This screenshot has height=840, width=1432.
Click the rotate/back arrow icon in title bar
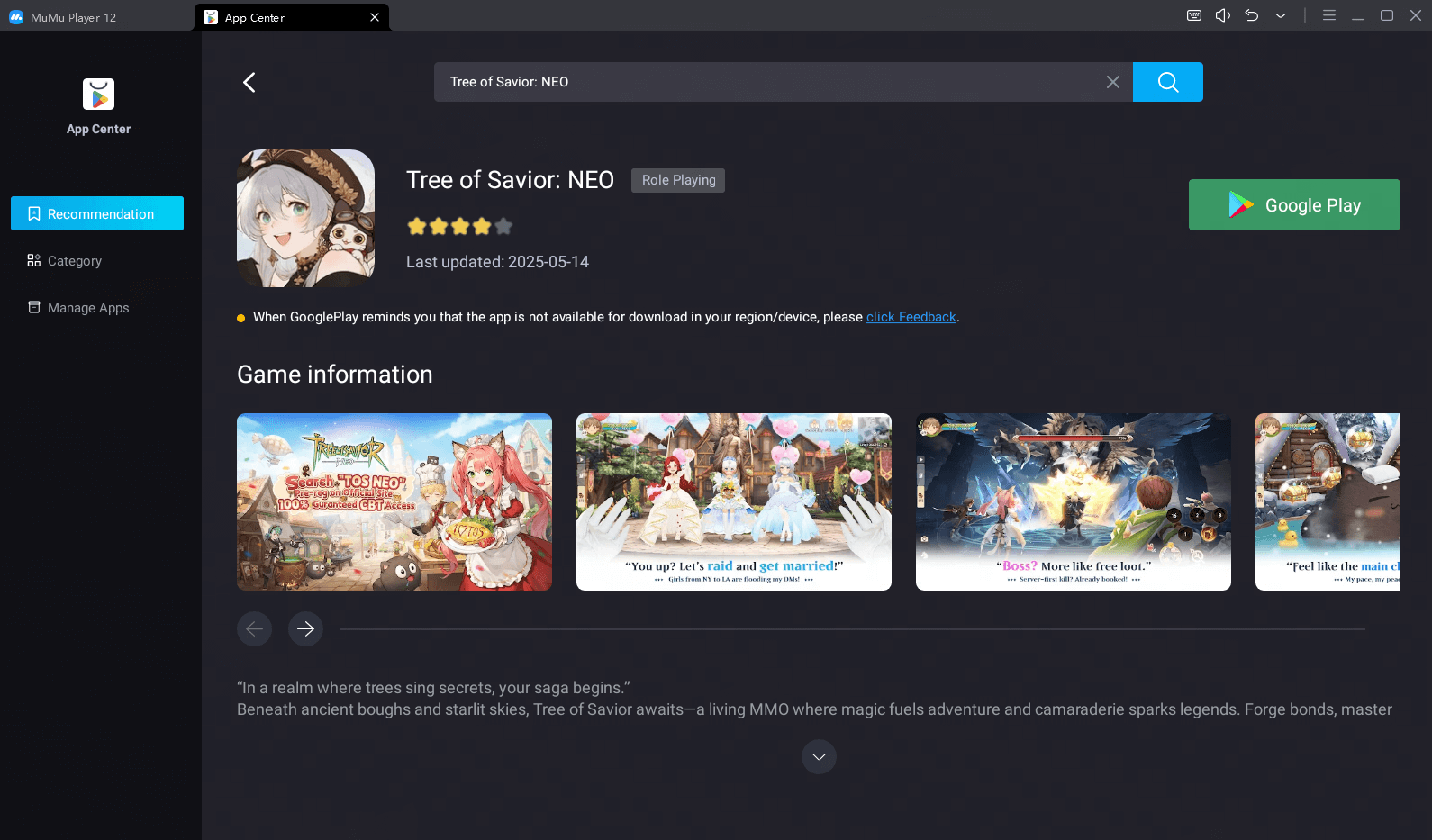pyautogui.click(x=1252, y=15)
